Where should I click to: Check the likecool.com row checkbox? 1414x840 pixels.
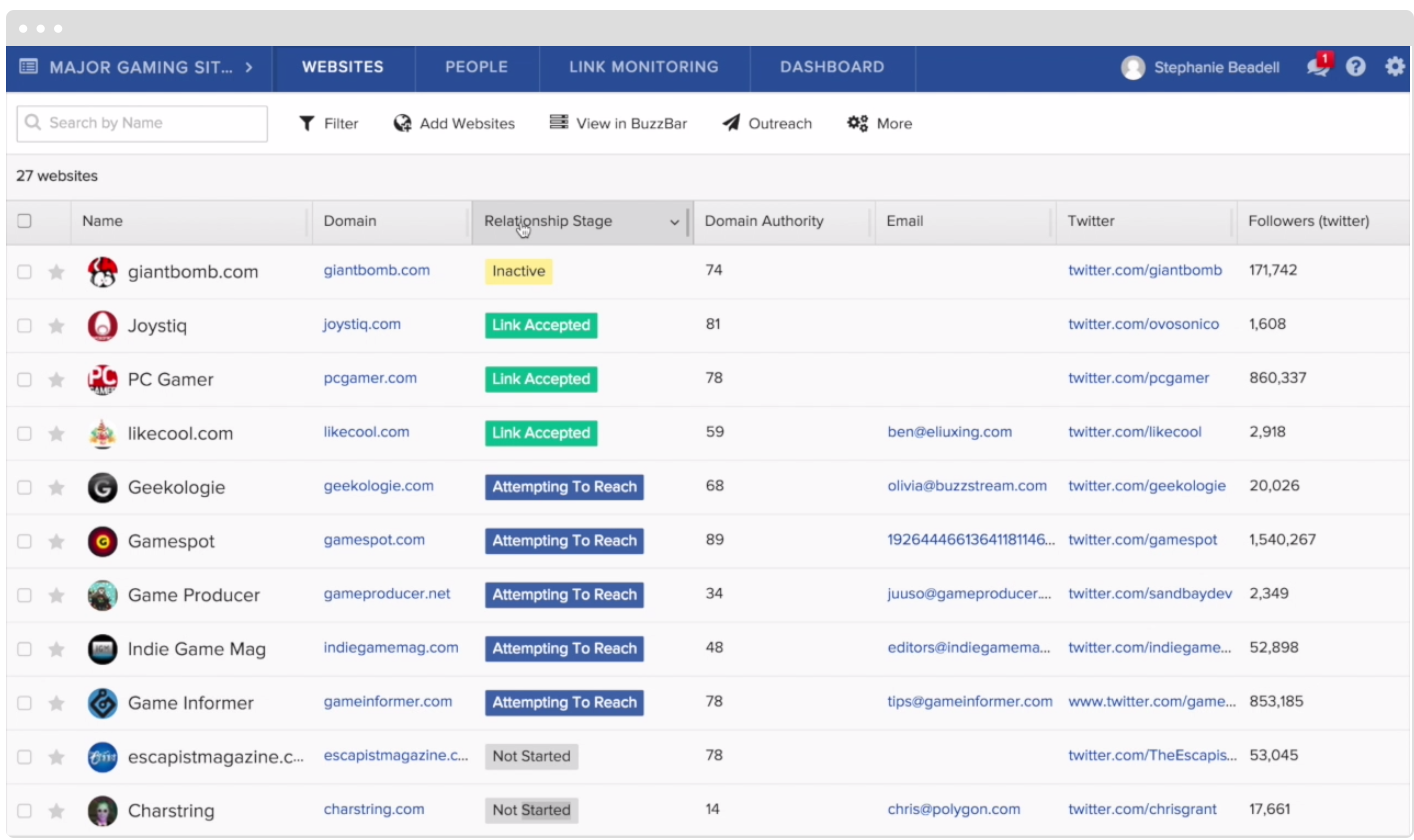point(24,434)
